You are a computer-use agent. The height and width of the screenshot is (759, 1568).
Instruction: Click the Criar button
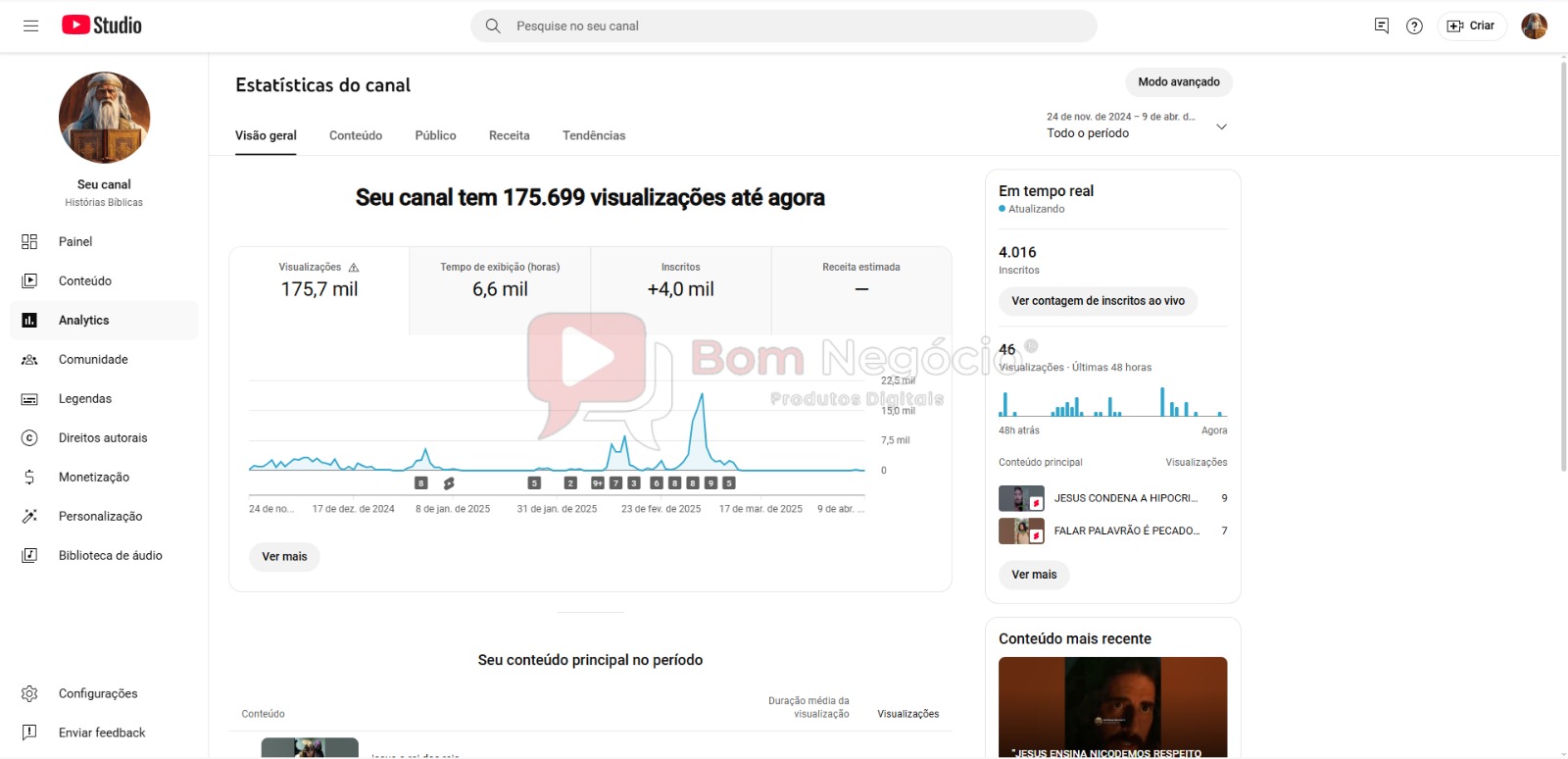pos(1471,25)
